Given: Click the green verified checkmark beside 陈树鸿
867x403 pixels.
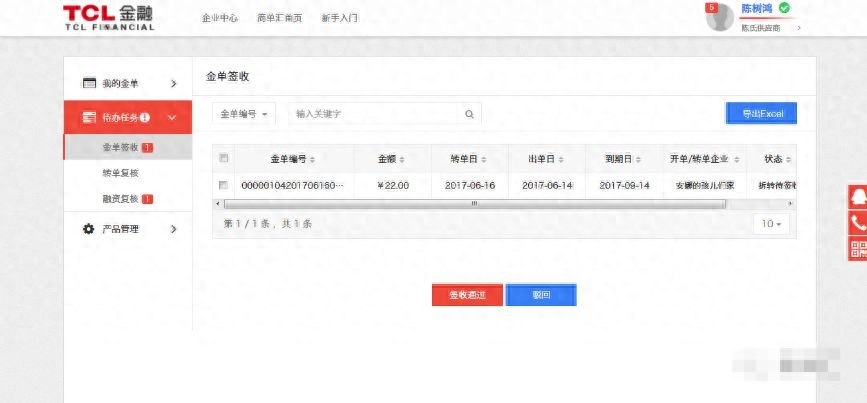Looking at the screenshot, I should [x=784, y=8].
